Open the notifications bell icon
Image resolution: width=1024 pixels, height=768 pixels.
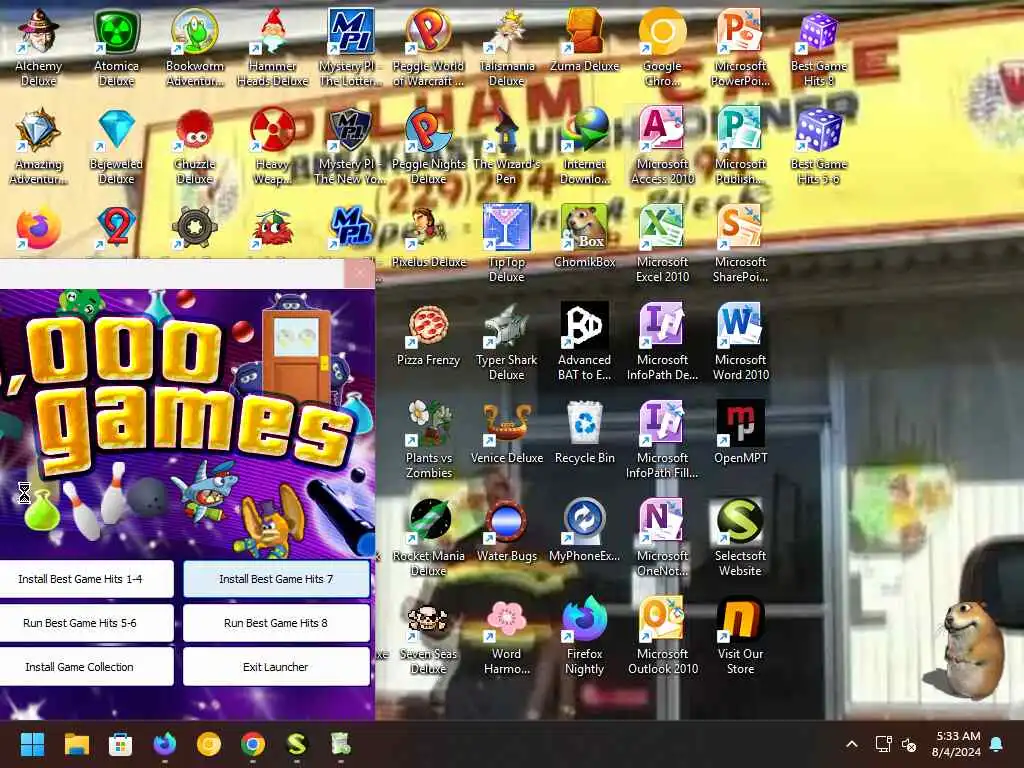[x=997, y=744]
